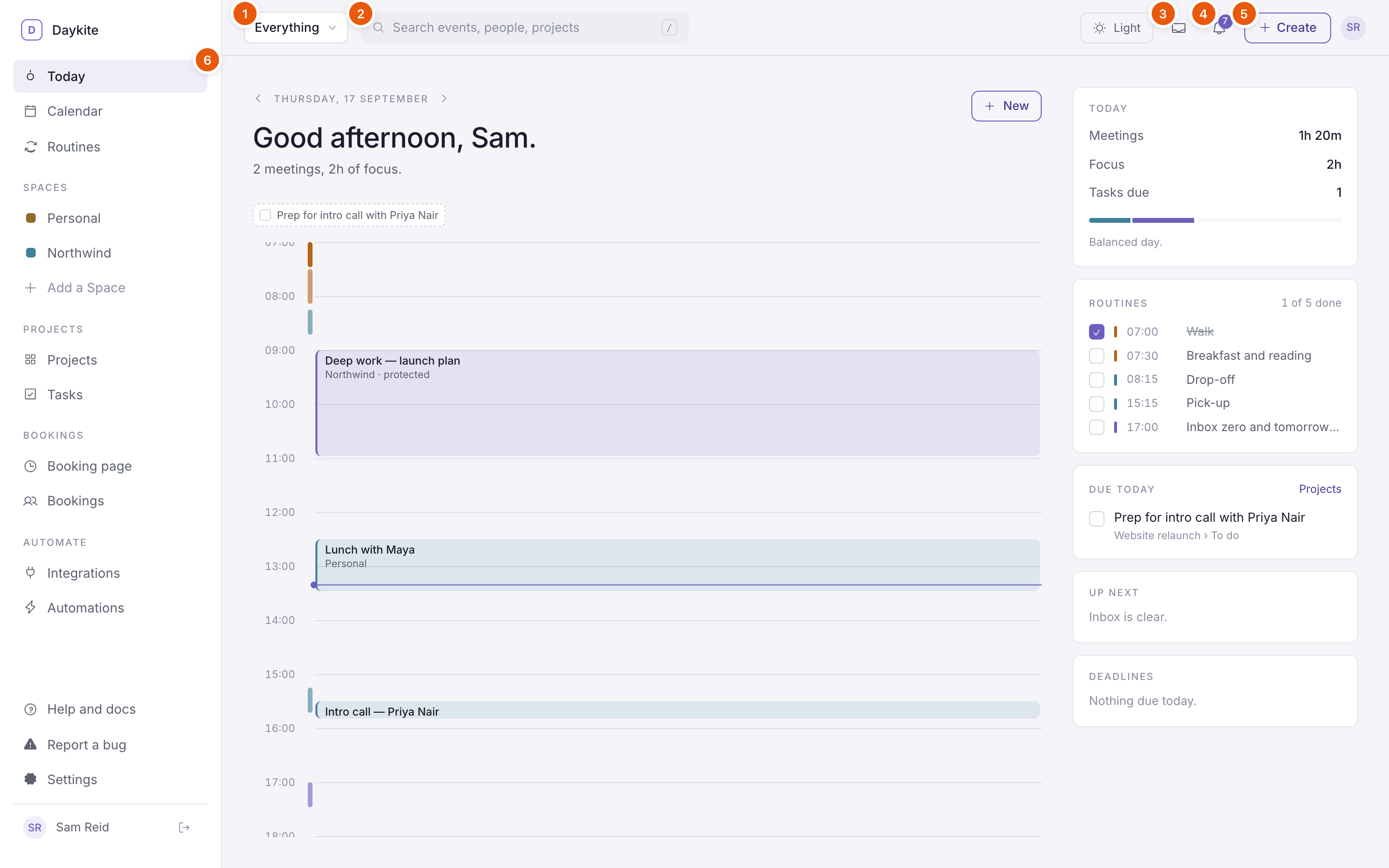Uncheck the Walk routine checkbox
This screenshot has width=1389, height=868.
[1096, 332]
